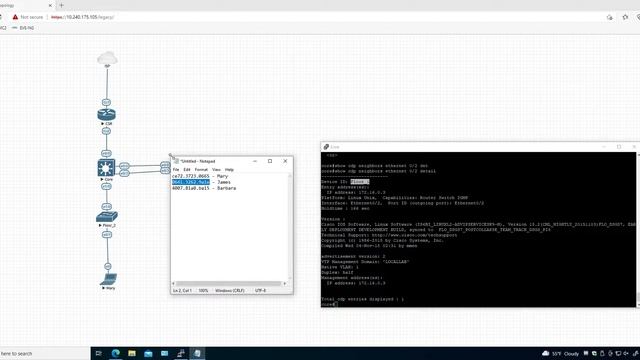The image size is (640, 360).
Task: Click the VTP Management Domain line
Action: (x=365, y=262)
